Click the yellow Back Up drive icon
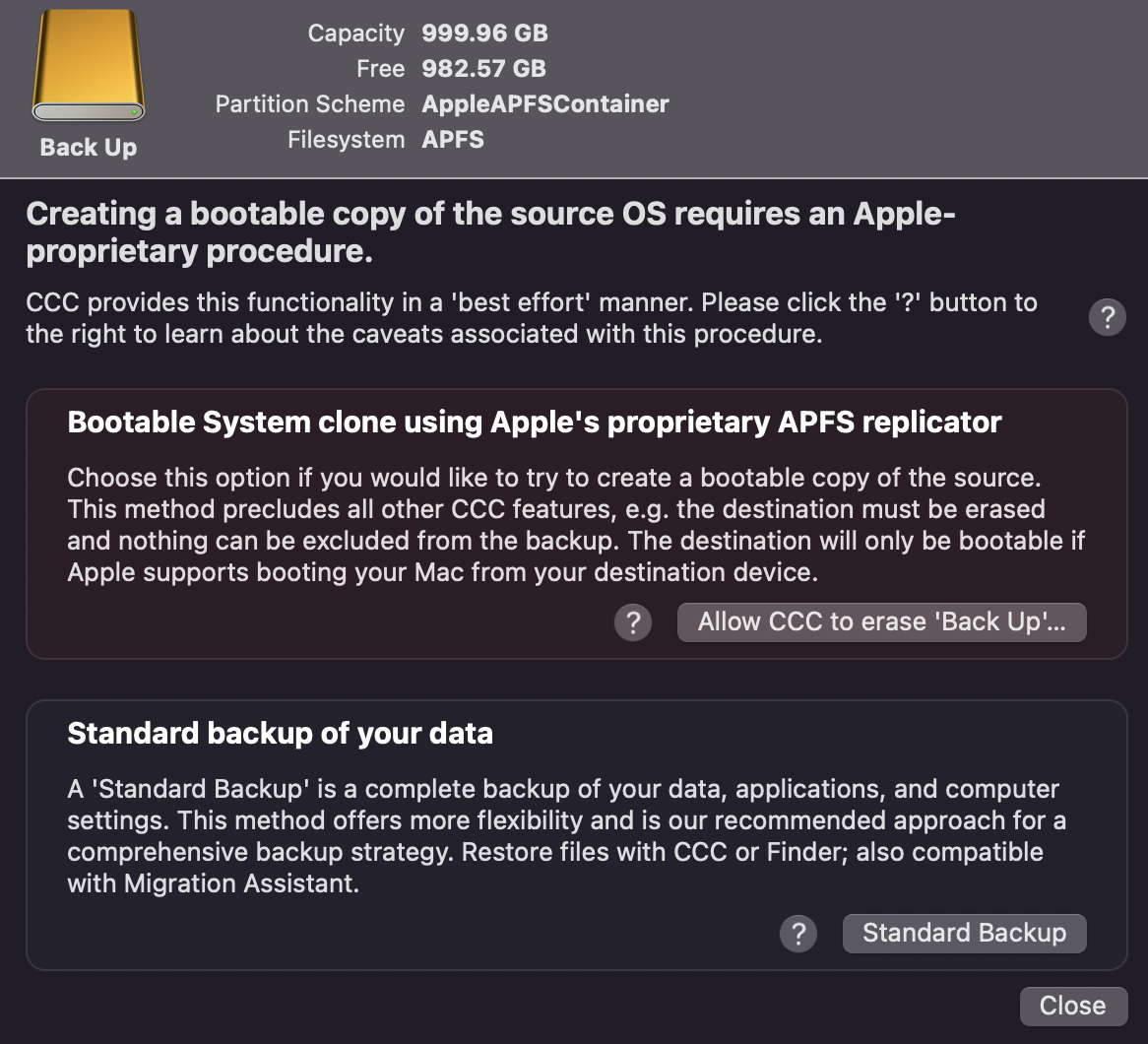 [x=88, y=66]
